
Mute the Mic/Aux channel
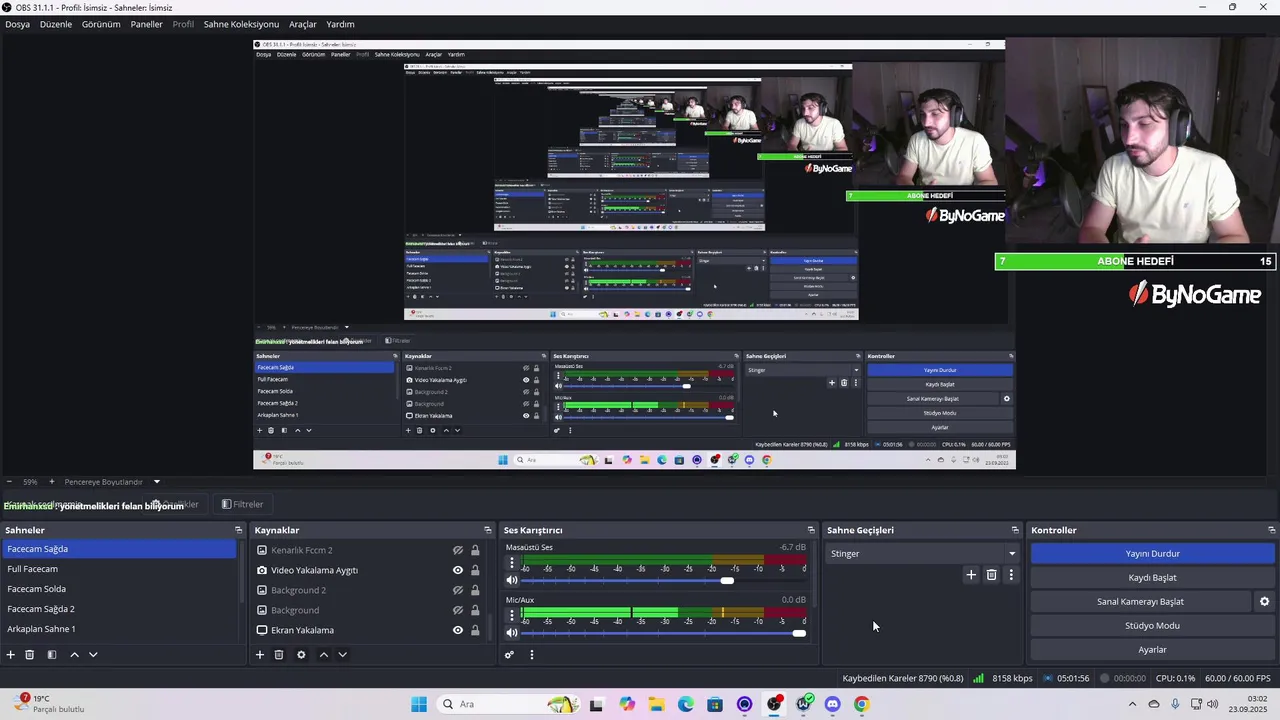coord(512,633)
